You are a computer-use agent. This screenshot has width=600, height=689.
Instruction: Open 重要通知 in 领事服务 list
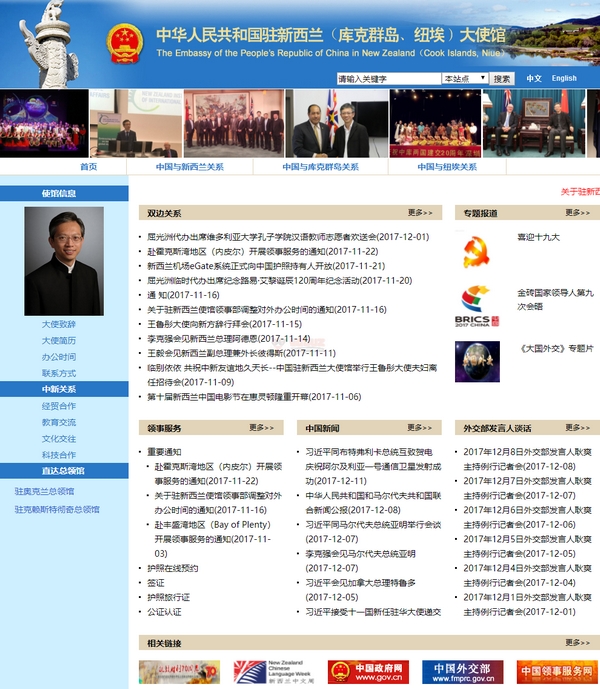pyautogui.click(x=164, y=452)
